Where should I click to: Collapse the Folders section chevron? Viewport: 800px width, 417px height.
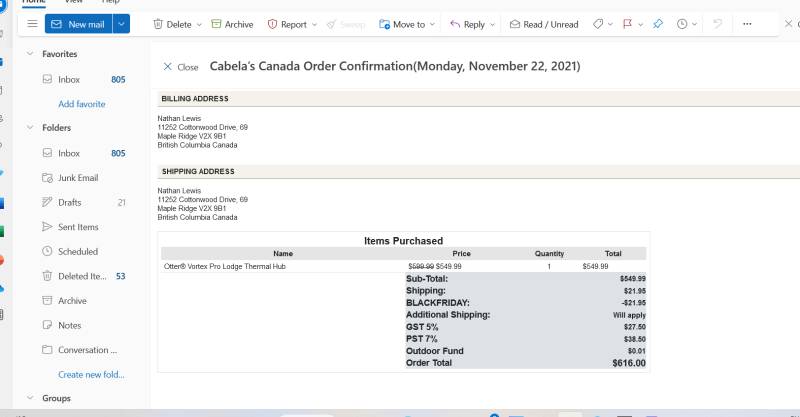(30, 128)
